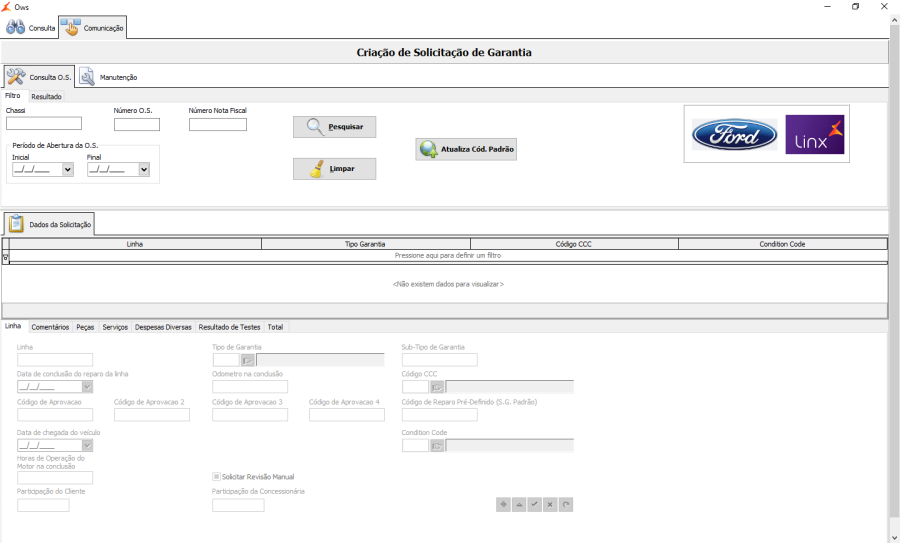900x543 pixels.
Task: Open the Resultado de Testes tab
Action: (229, 327)
